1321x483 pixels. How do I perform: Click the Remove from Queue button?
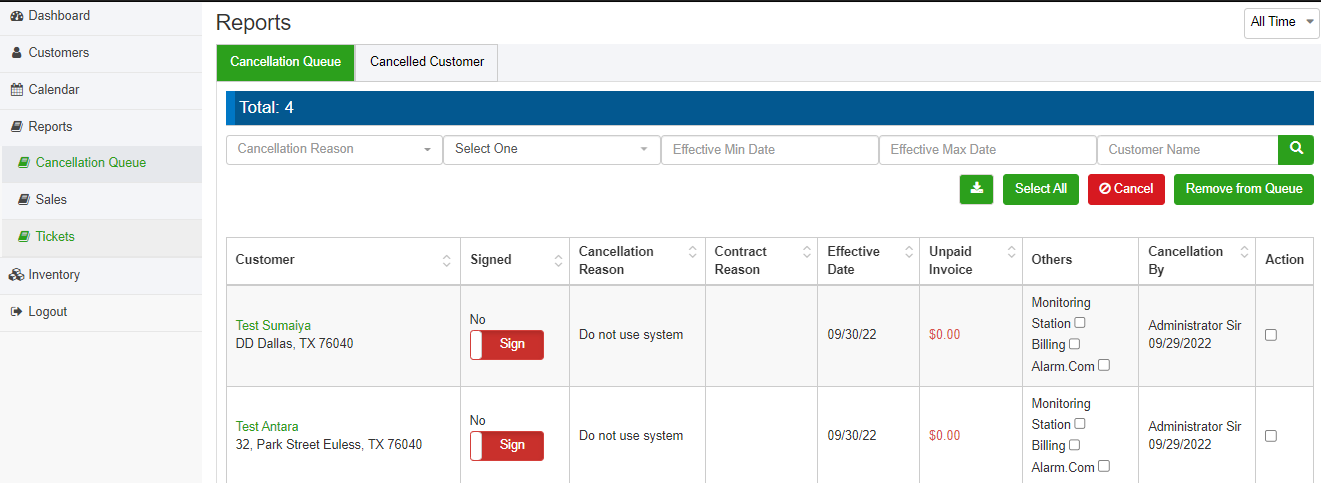coord(1243,189)
